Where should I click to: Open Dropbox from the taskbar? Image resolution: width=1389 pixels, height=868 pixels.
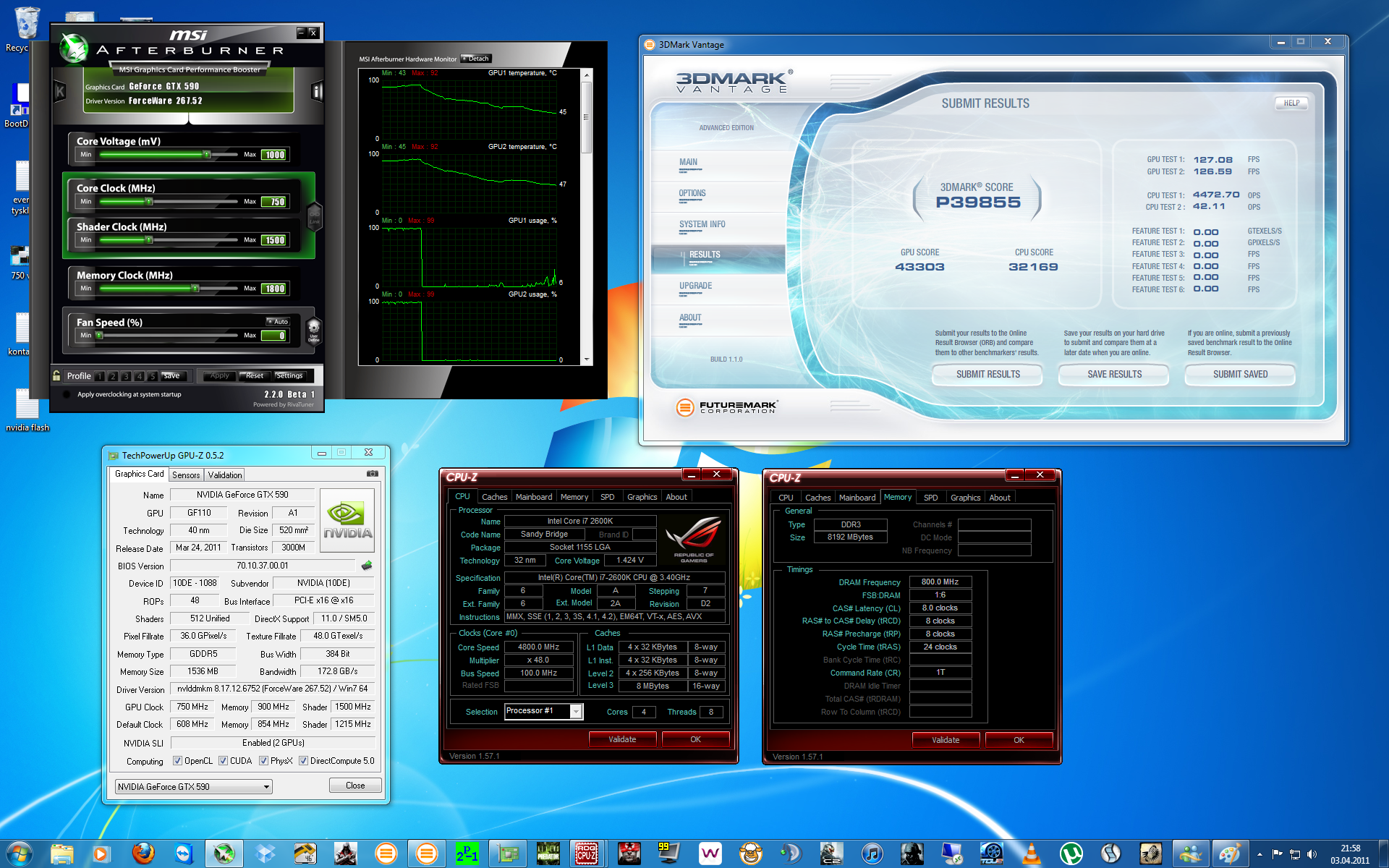point(265,854)
